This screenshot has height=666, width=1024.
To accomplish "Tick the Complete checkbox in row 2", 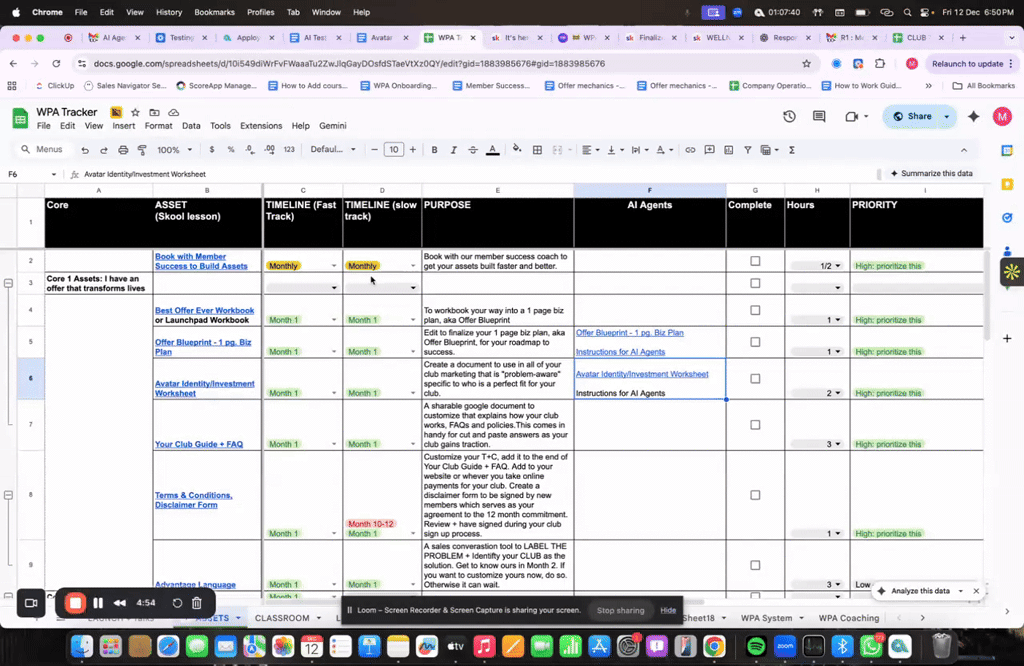I will 755,261.
